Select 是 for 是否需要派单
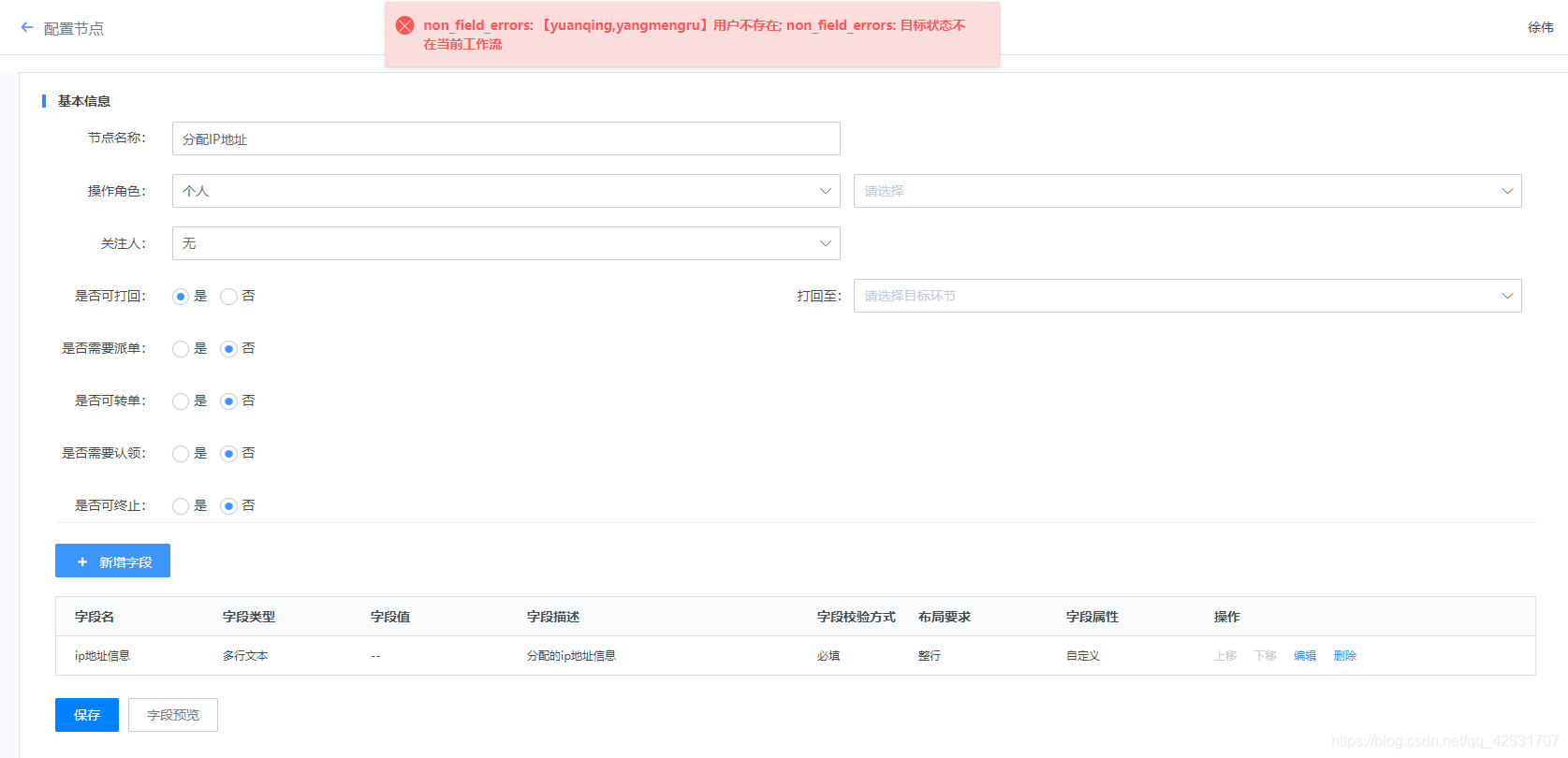 [181, 349]
